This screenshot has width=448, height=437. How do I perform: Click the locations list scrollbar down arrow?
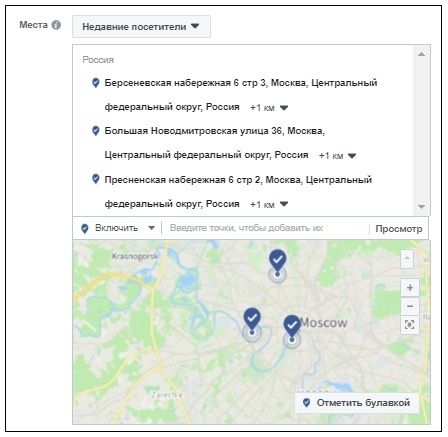tap(421, 207)
